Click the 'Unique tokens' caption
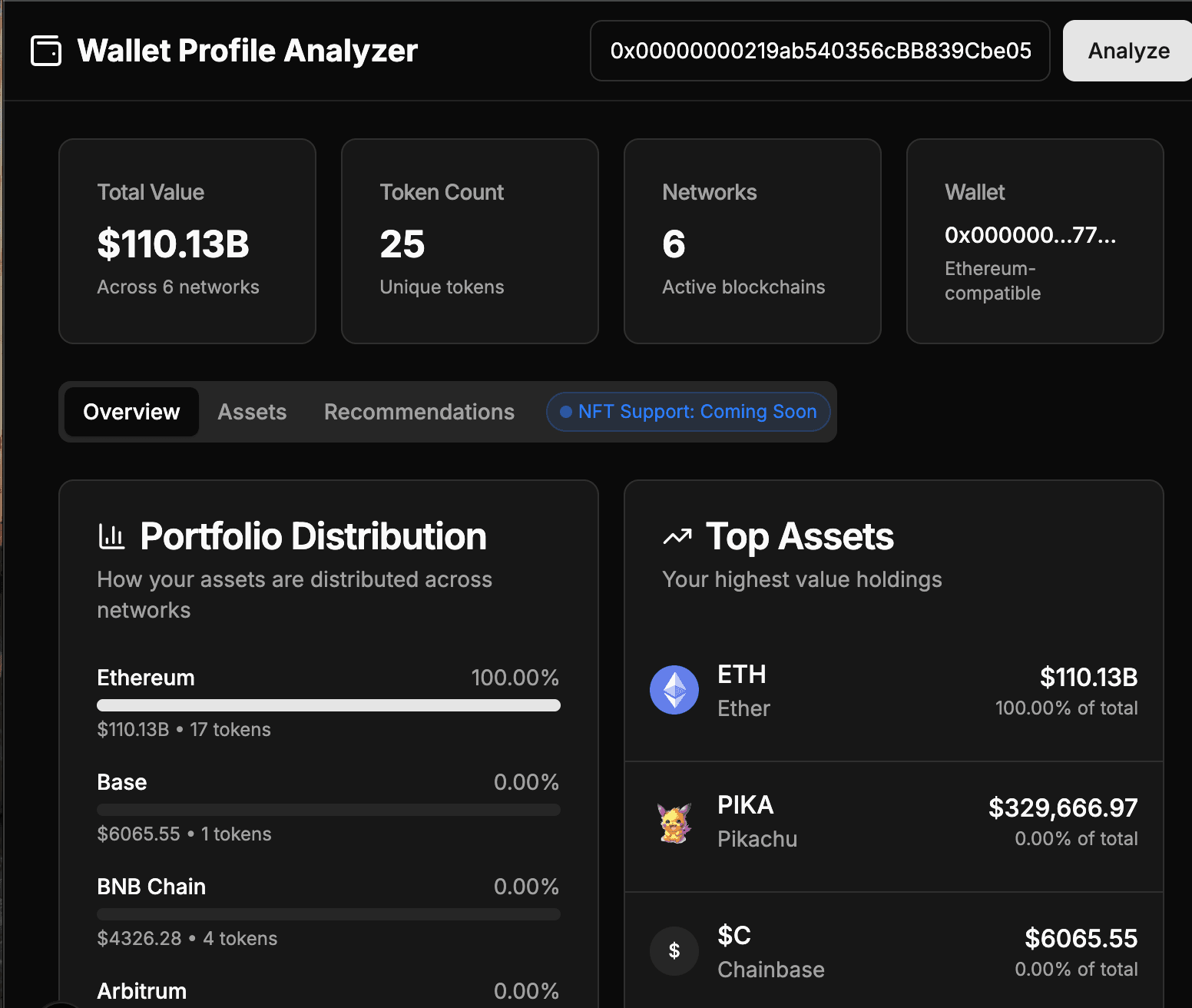1192x1008 pixels. 442,287
